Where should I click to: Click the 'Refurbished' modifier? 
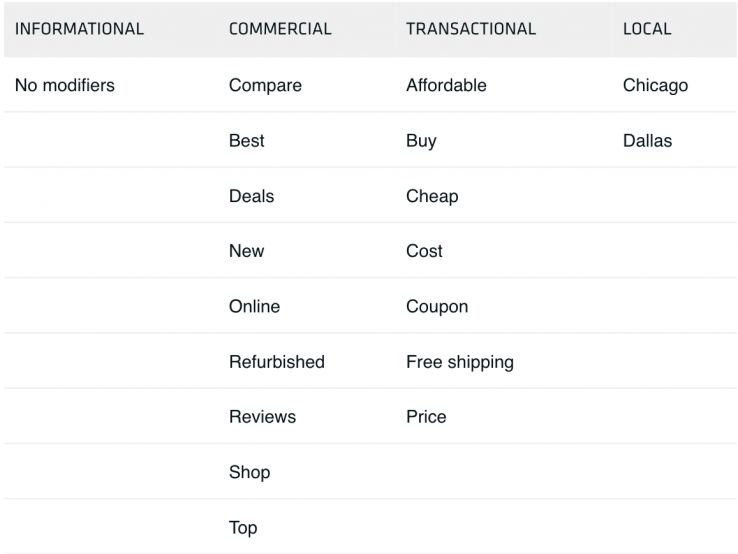(277, 362)
